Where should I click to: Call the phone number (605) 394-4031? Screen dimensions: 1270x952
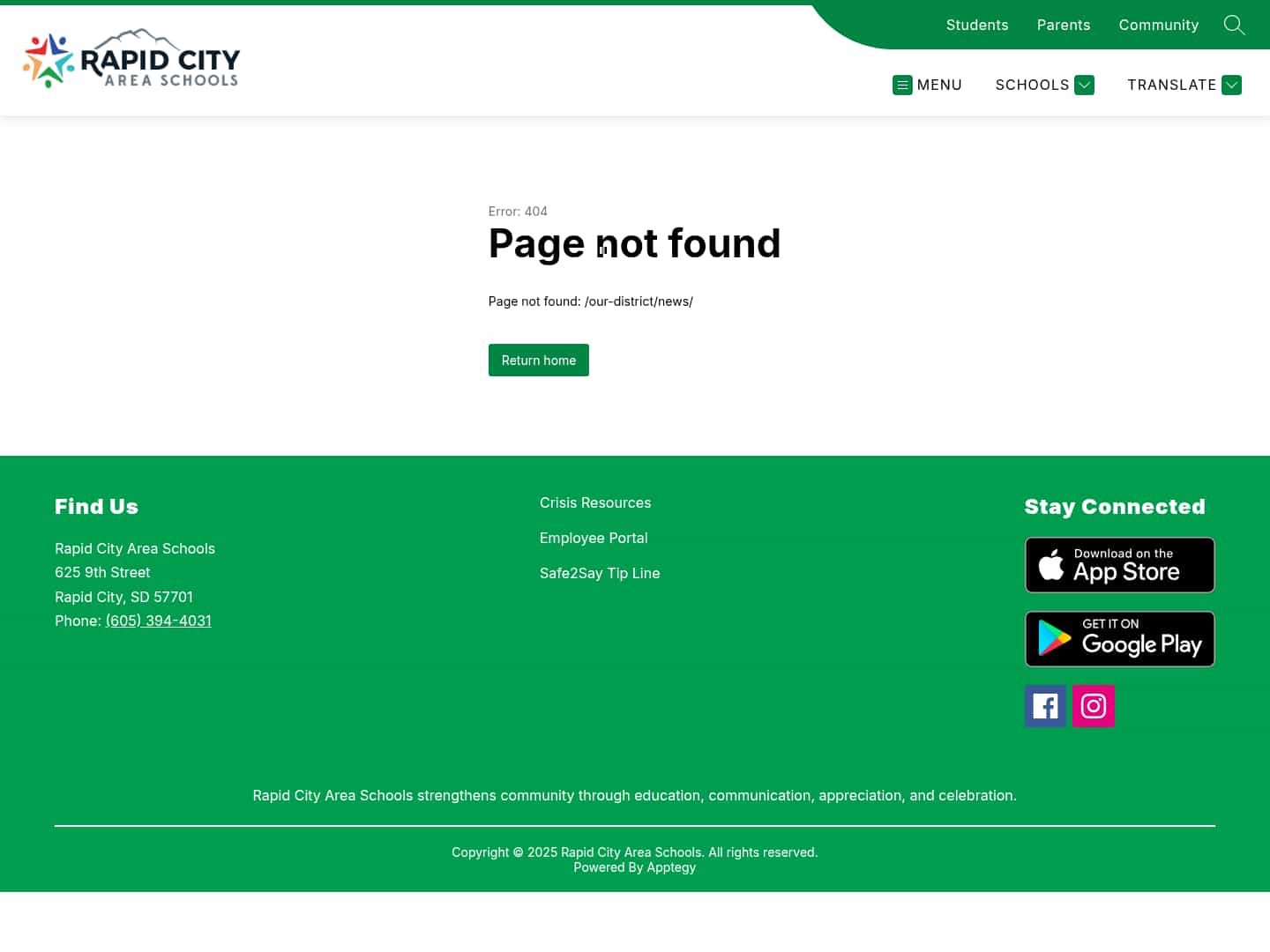coord(158,621)
